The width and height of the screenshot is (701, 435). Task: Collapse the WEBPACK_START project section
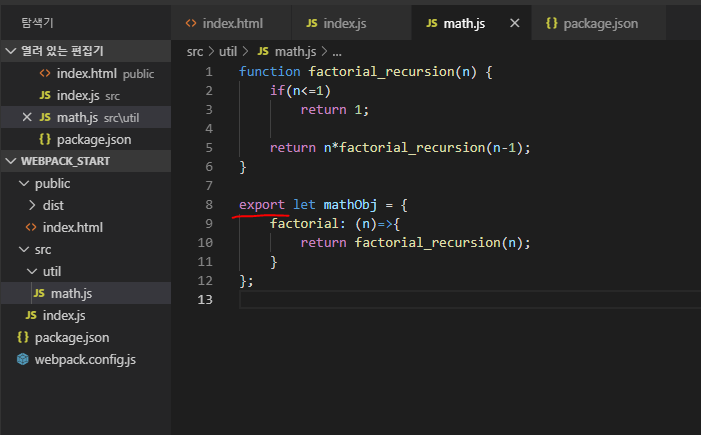coord(11,161)
